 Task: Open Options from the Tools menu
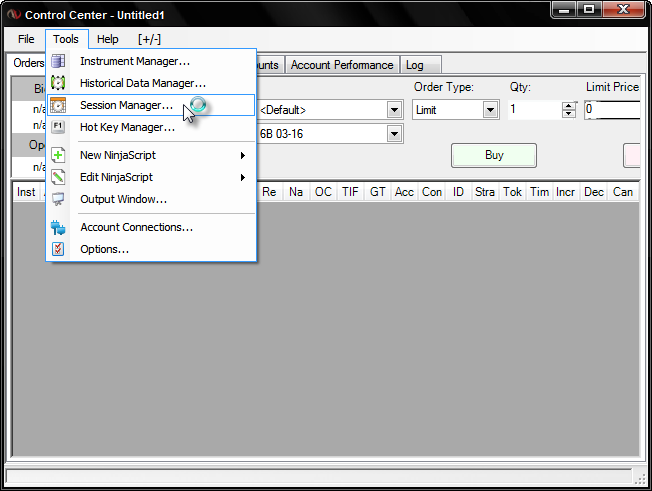click(x=151, y=249)
